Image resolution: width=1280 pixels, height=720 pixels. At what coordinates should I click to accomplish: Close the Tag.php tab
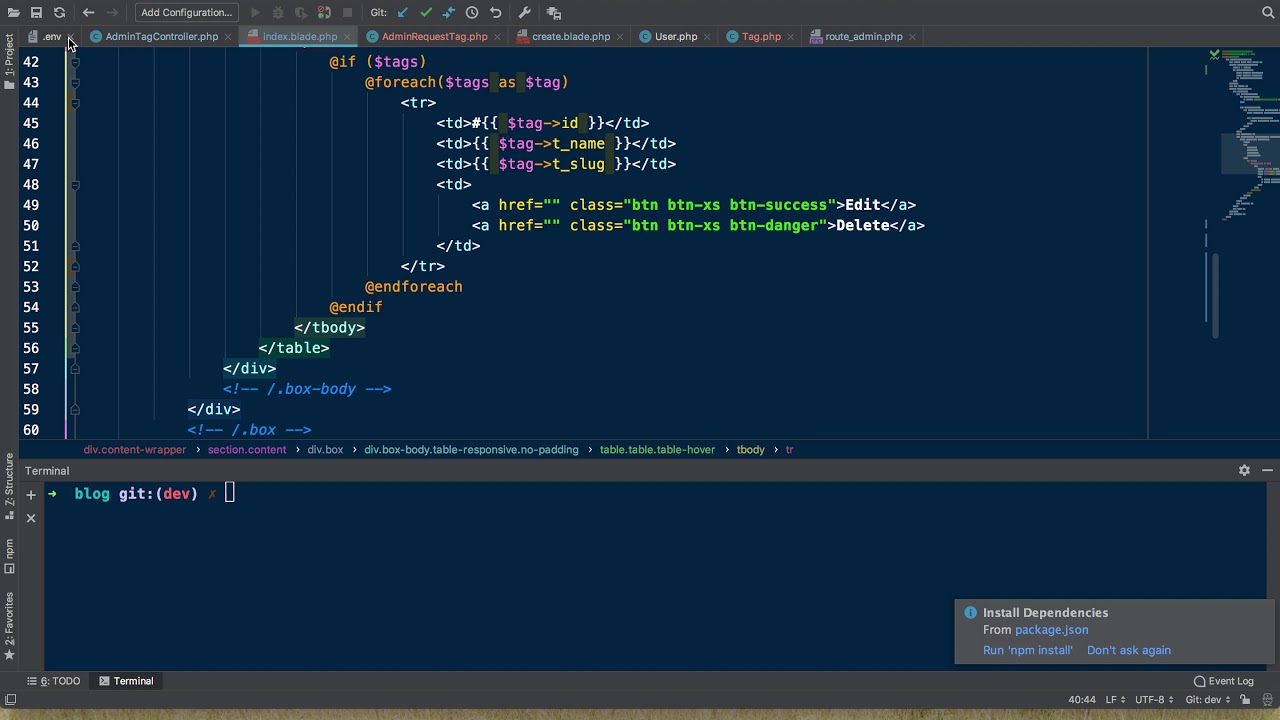coord(791,36)
